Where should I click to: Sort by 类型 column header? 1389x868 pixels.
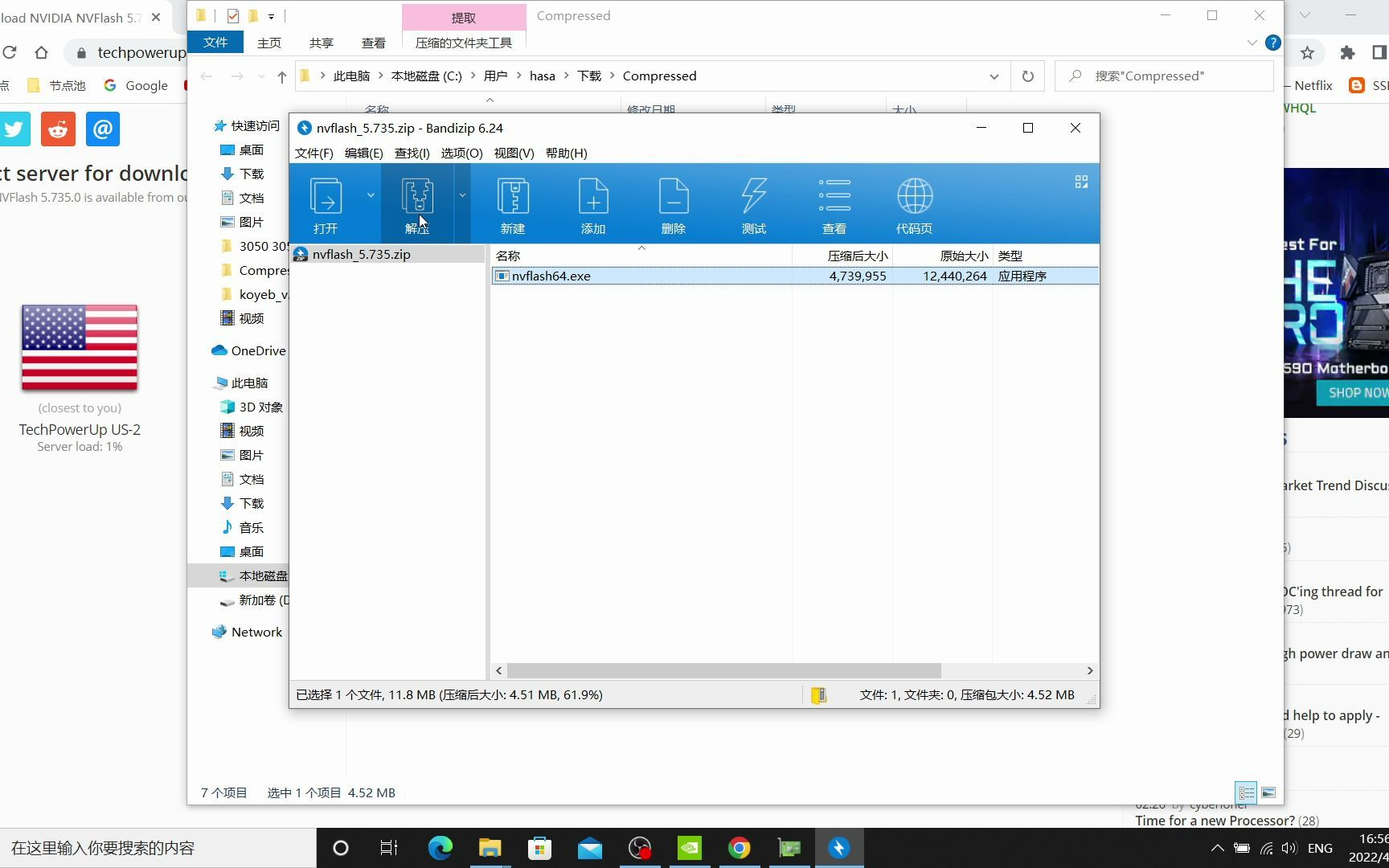(1045, 256)
